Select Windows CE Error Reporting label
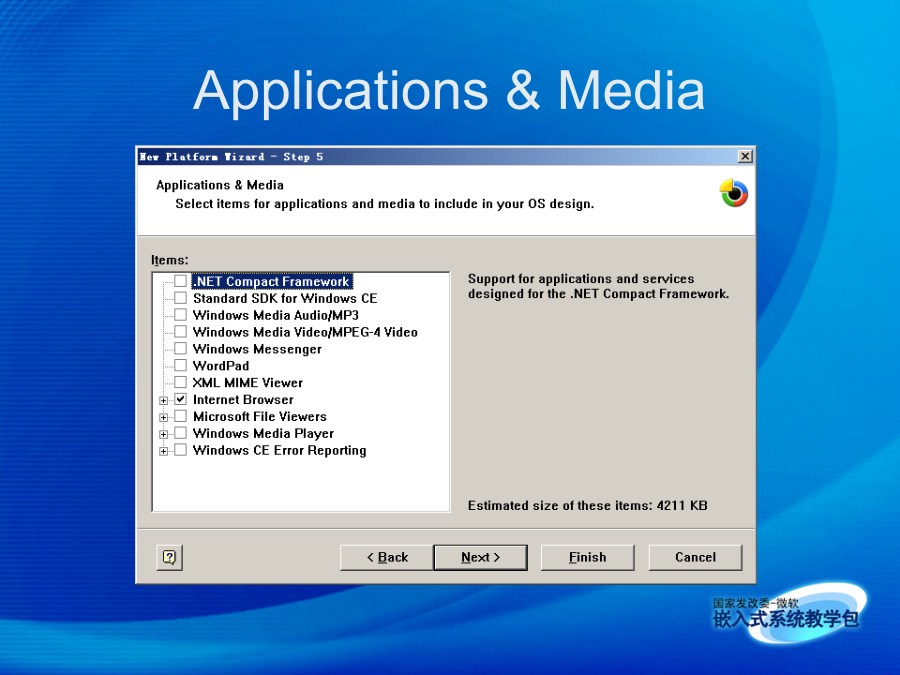 coord(280,450)
